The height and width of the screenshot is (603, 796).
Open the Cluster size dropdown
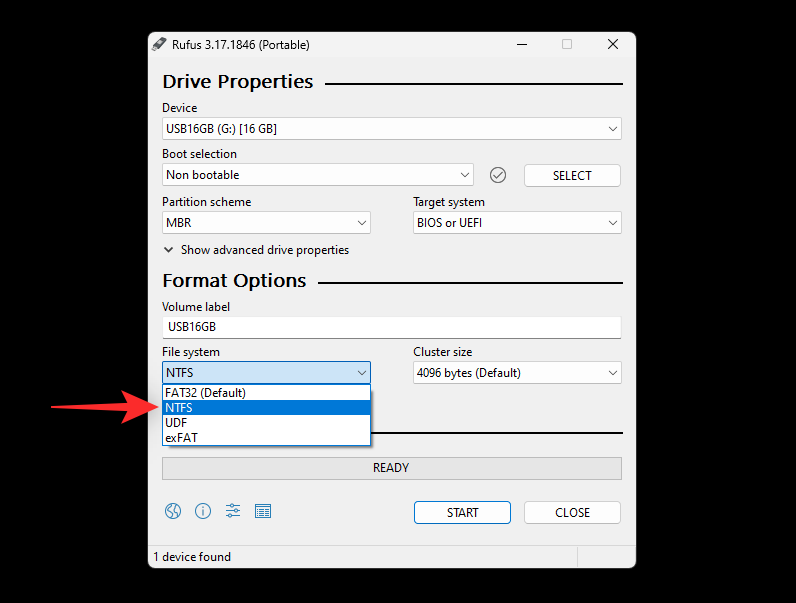517,373
